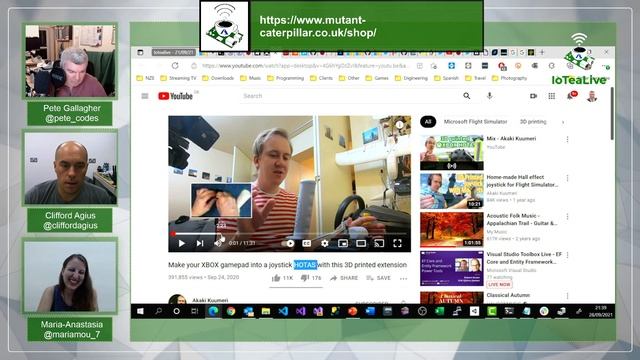
Task: Open Google Chrome from the taskbar
Action: tap(231, 311)
